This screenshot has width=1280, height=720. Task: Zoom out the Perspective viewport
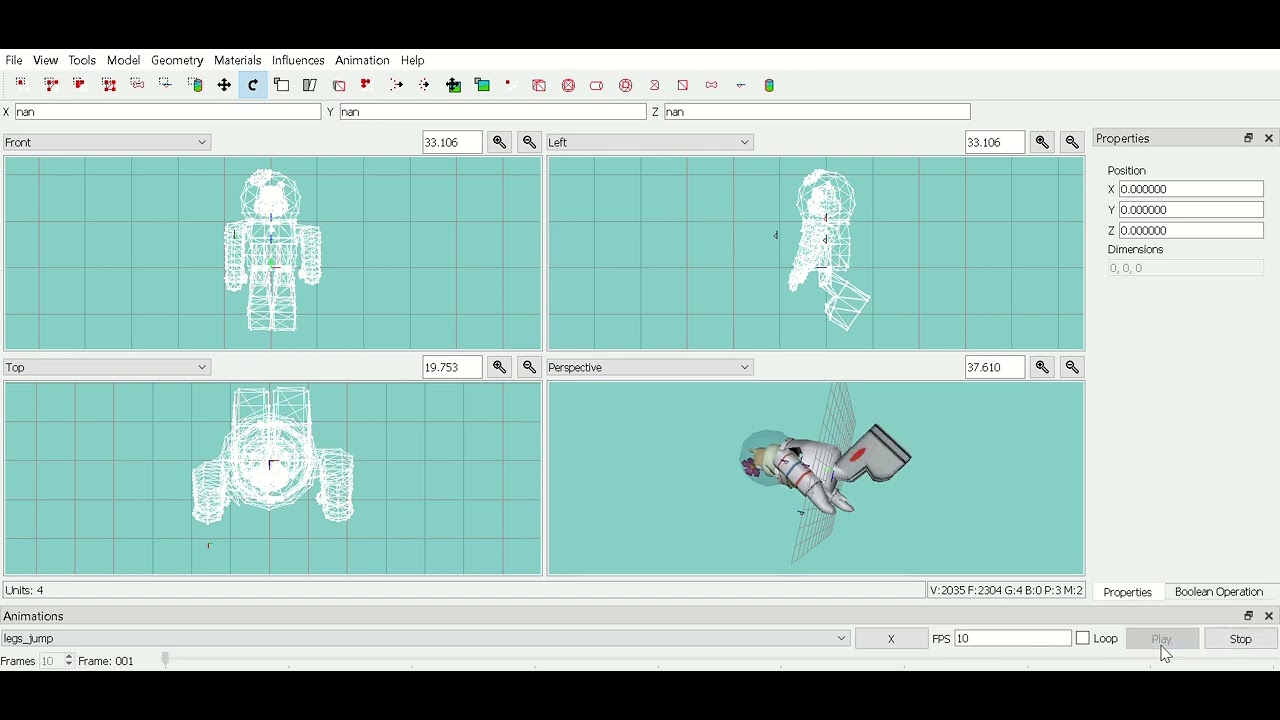(1073, 367)
